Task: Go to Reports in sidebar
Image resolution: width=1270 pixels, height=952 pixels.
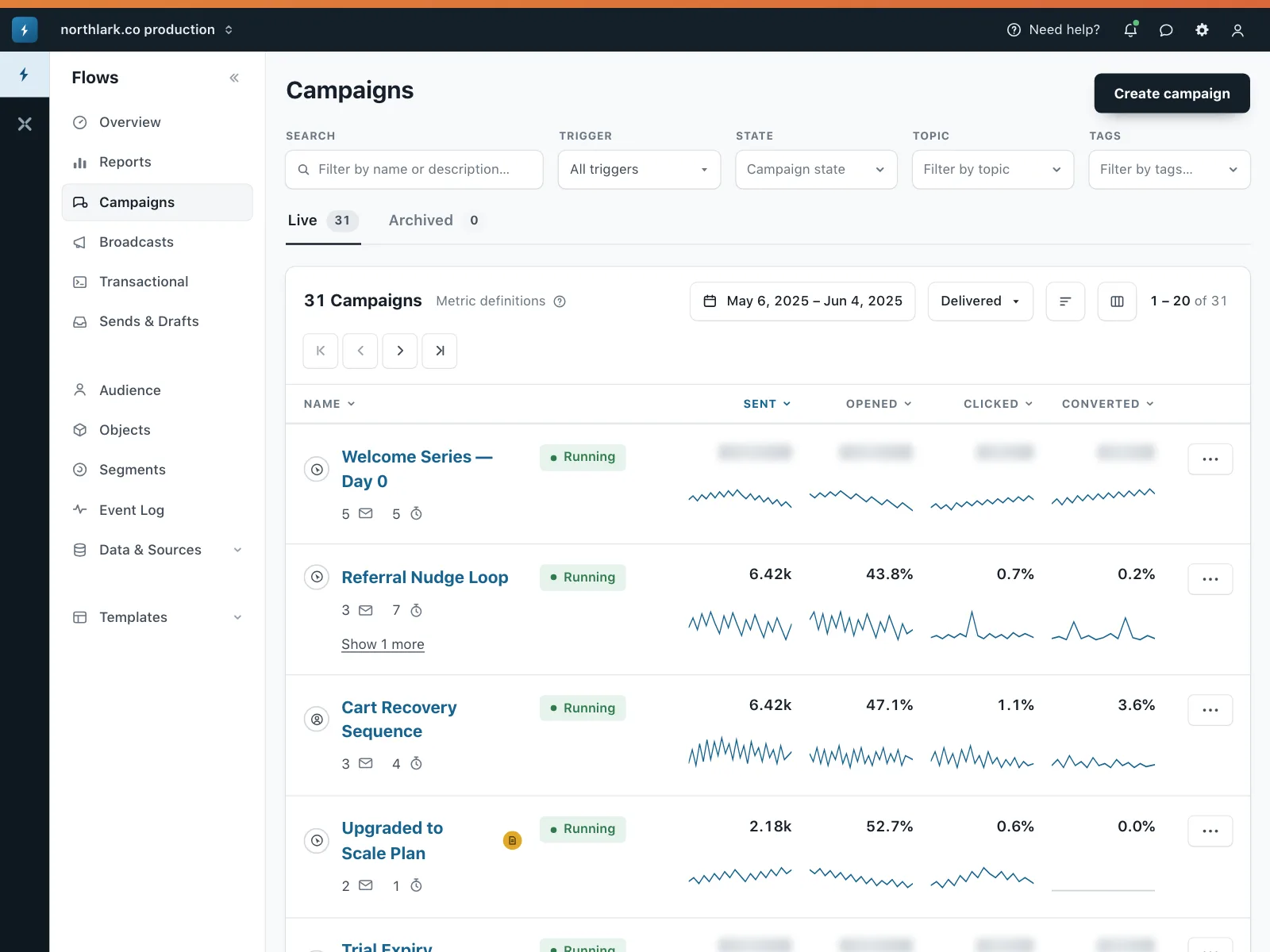Action: point(157,162)
